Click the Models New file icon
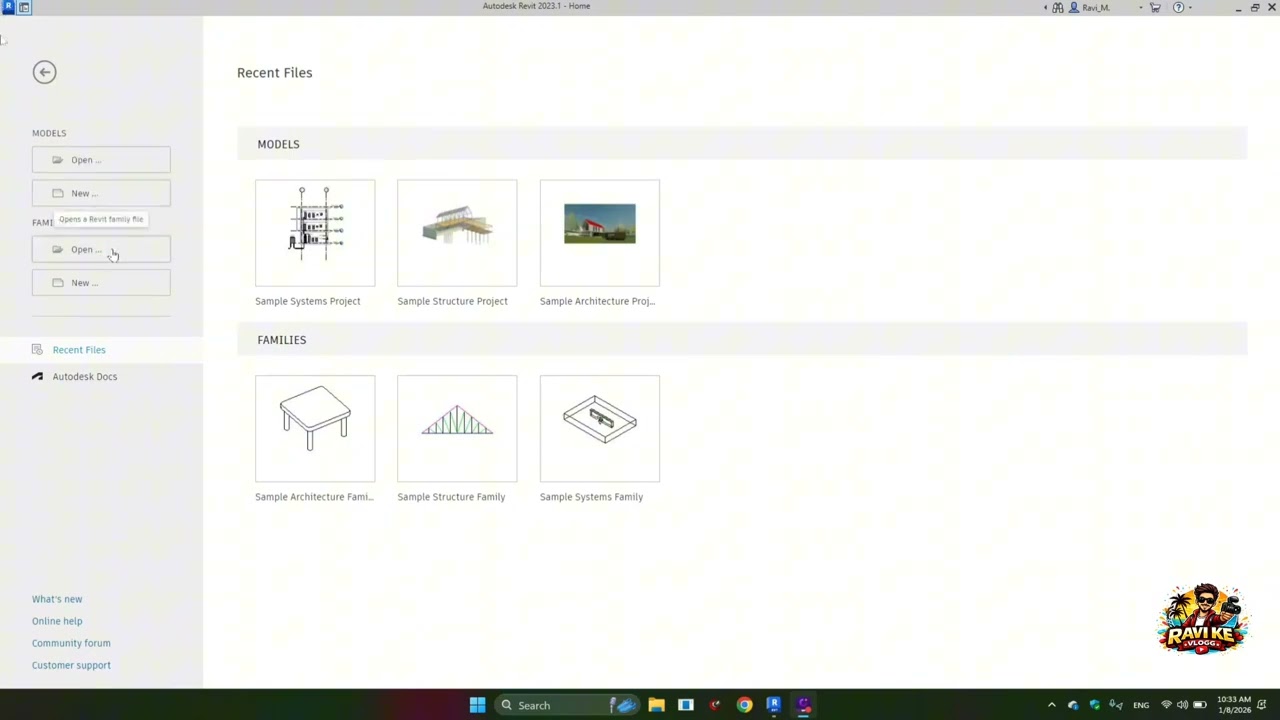Screen dimensions: 1280x720 pos(57,193)
